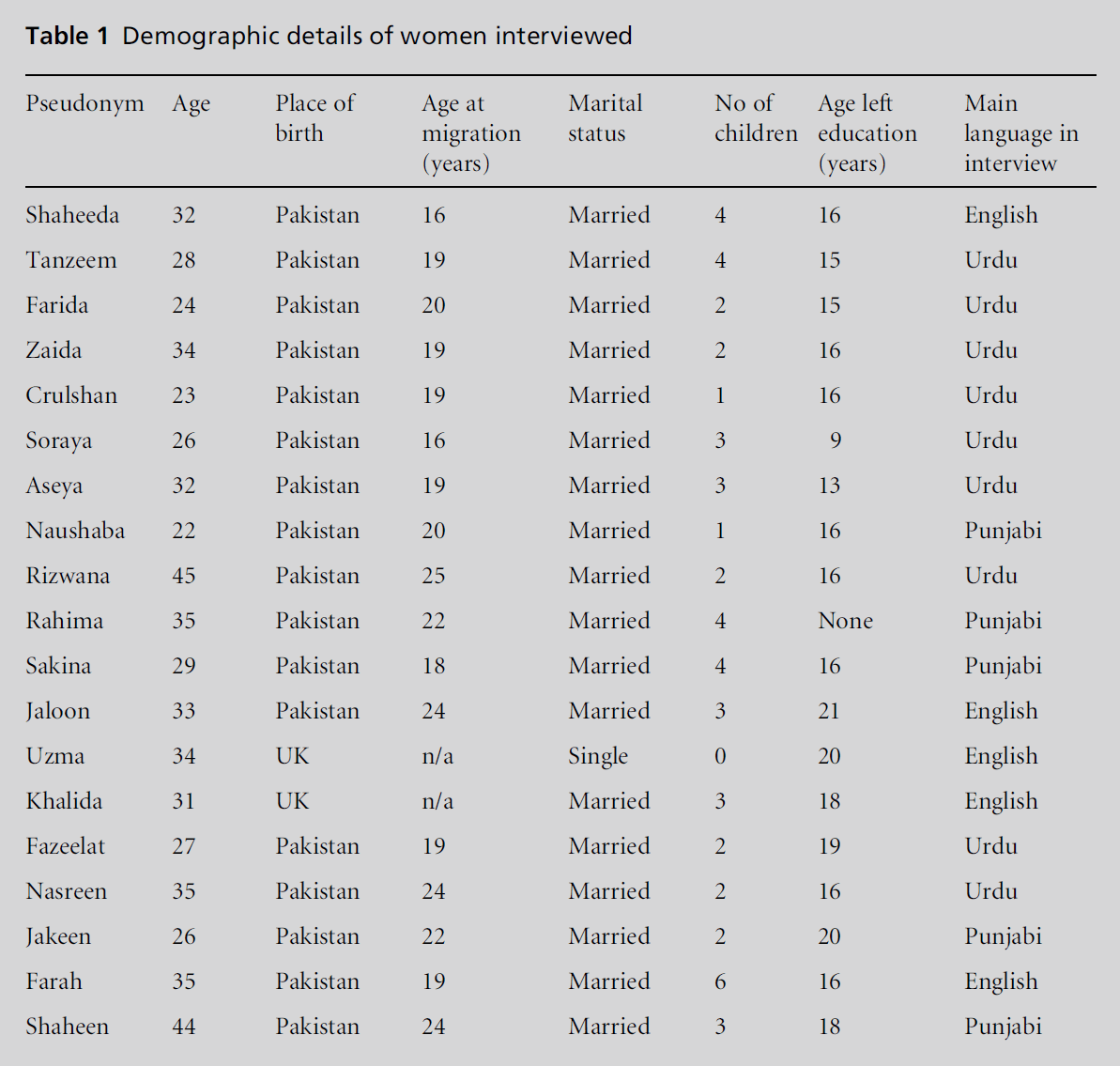
Task: Click Farah's number of children, 6
Action: 720,981
